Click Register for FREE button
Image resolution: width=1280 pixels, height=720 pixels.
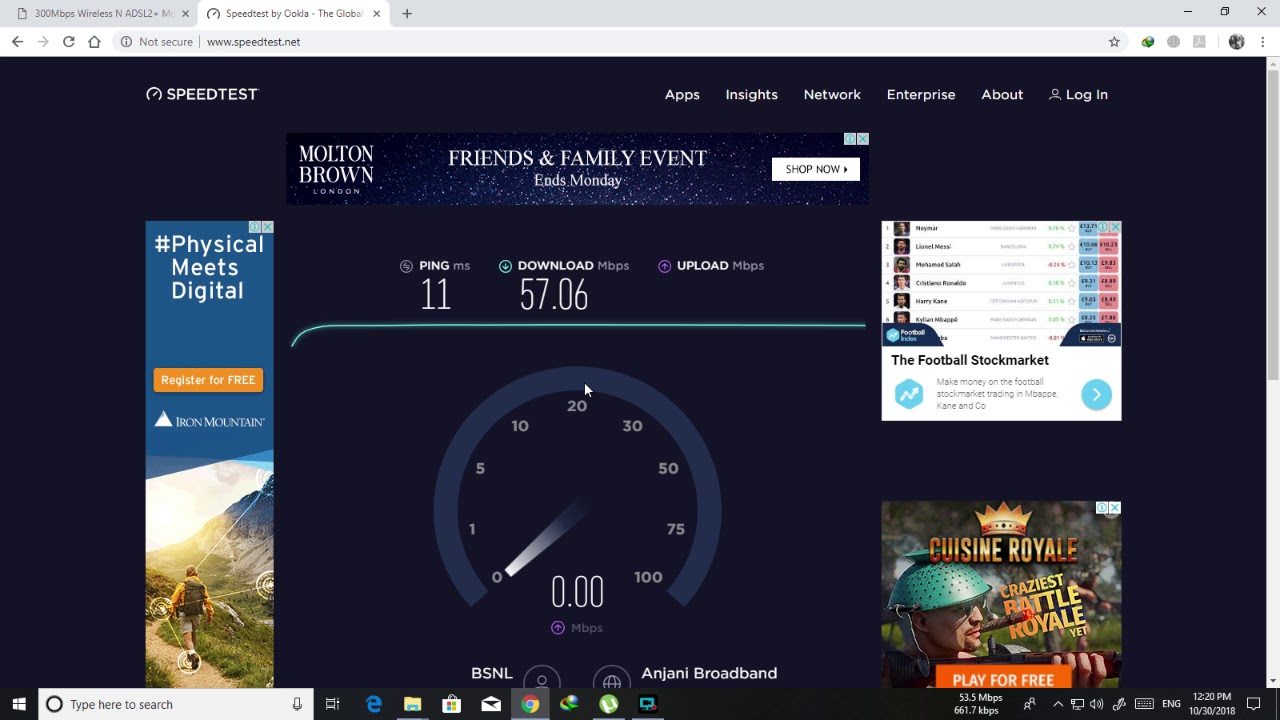208,380
